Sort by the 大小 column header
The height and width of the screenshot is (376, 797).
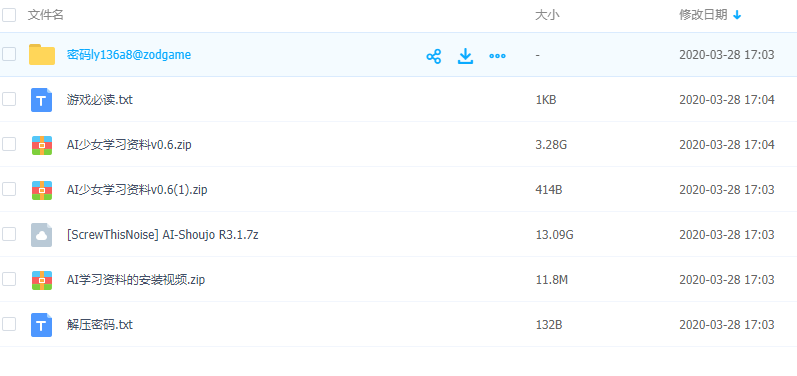[x=547, y=15]
